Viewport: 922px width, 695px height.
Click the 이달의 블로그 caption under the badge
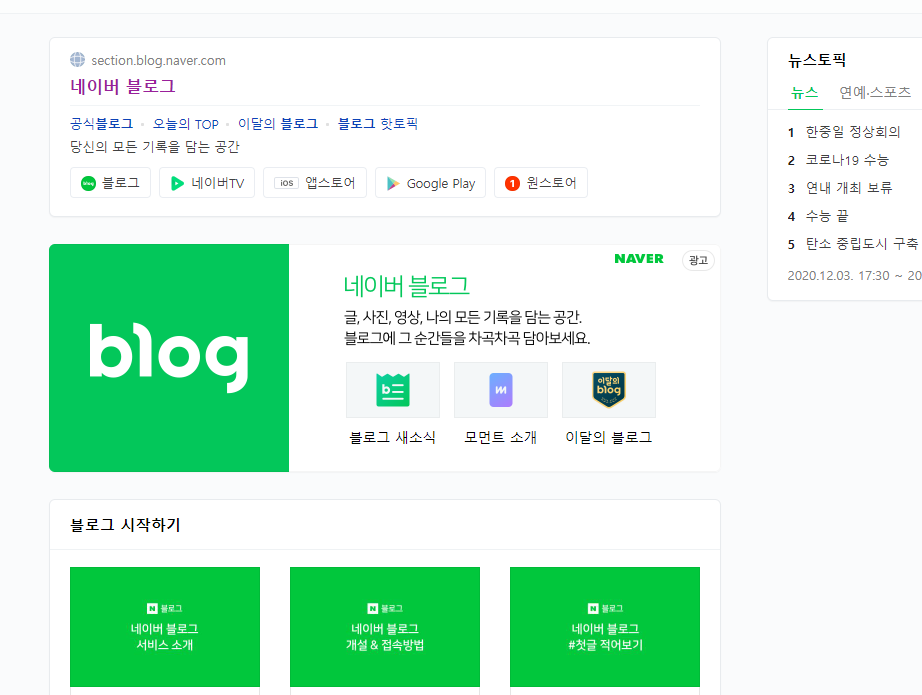point(609,437)
